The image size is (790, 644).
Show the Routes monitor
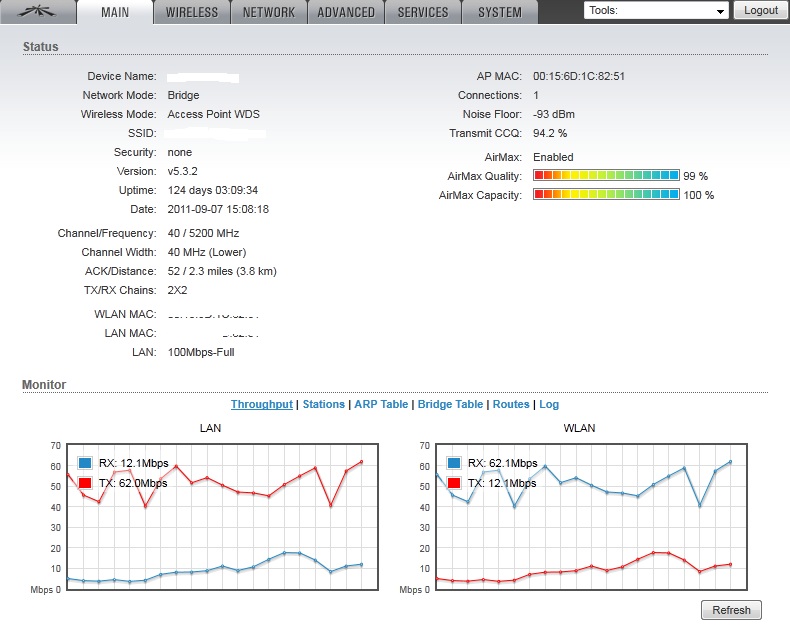point(511,404)
